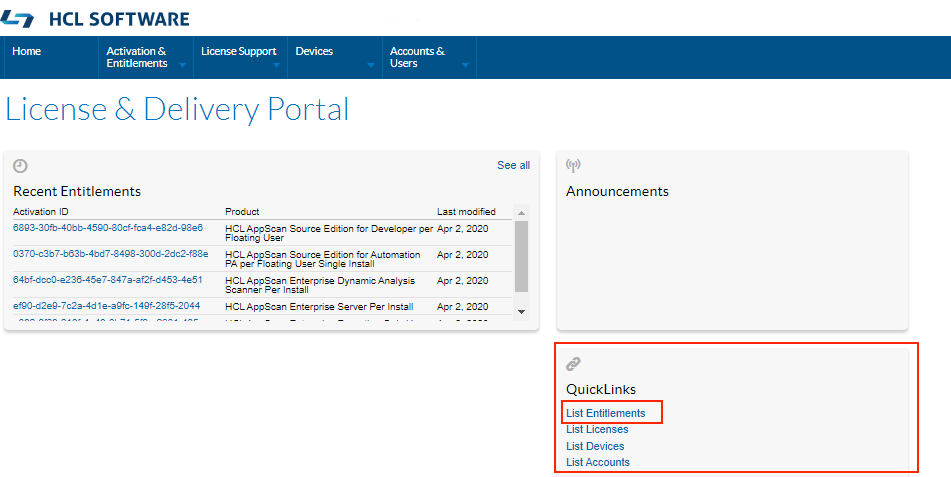Screen dimensions: 951x477
Task: Open activation ID starting with 6893-30fb
Action: 108,228
